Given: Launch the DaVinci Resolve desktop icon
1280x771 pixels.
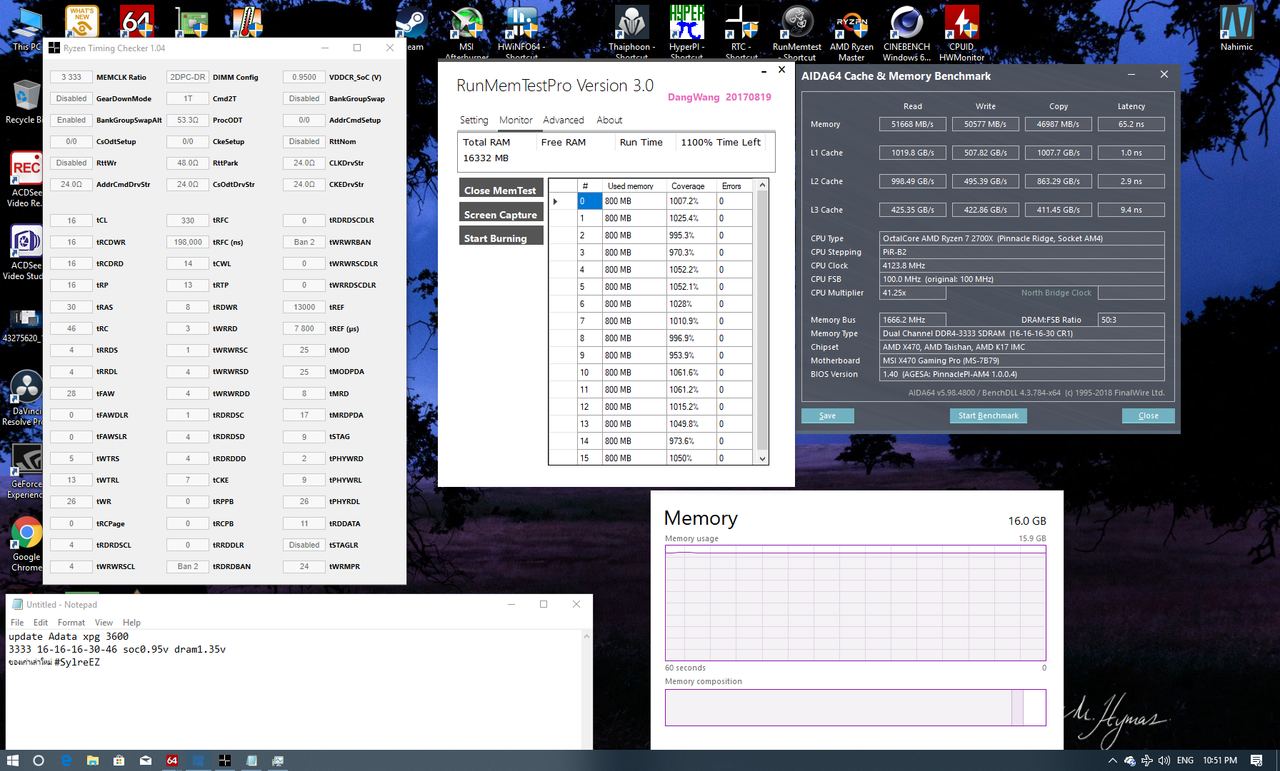Looking at the screenshot, I should 25,398.
